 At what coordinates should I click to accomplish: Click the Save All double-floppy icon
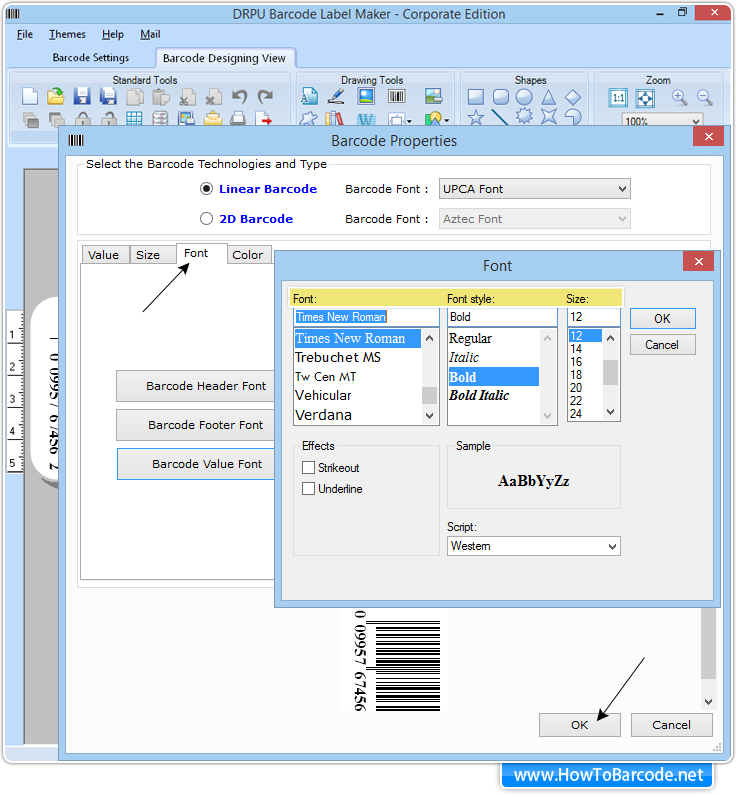tap(108, 96)
